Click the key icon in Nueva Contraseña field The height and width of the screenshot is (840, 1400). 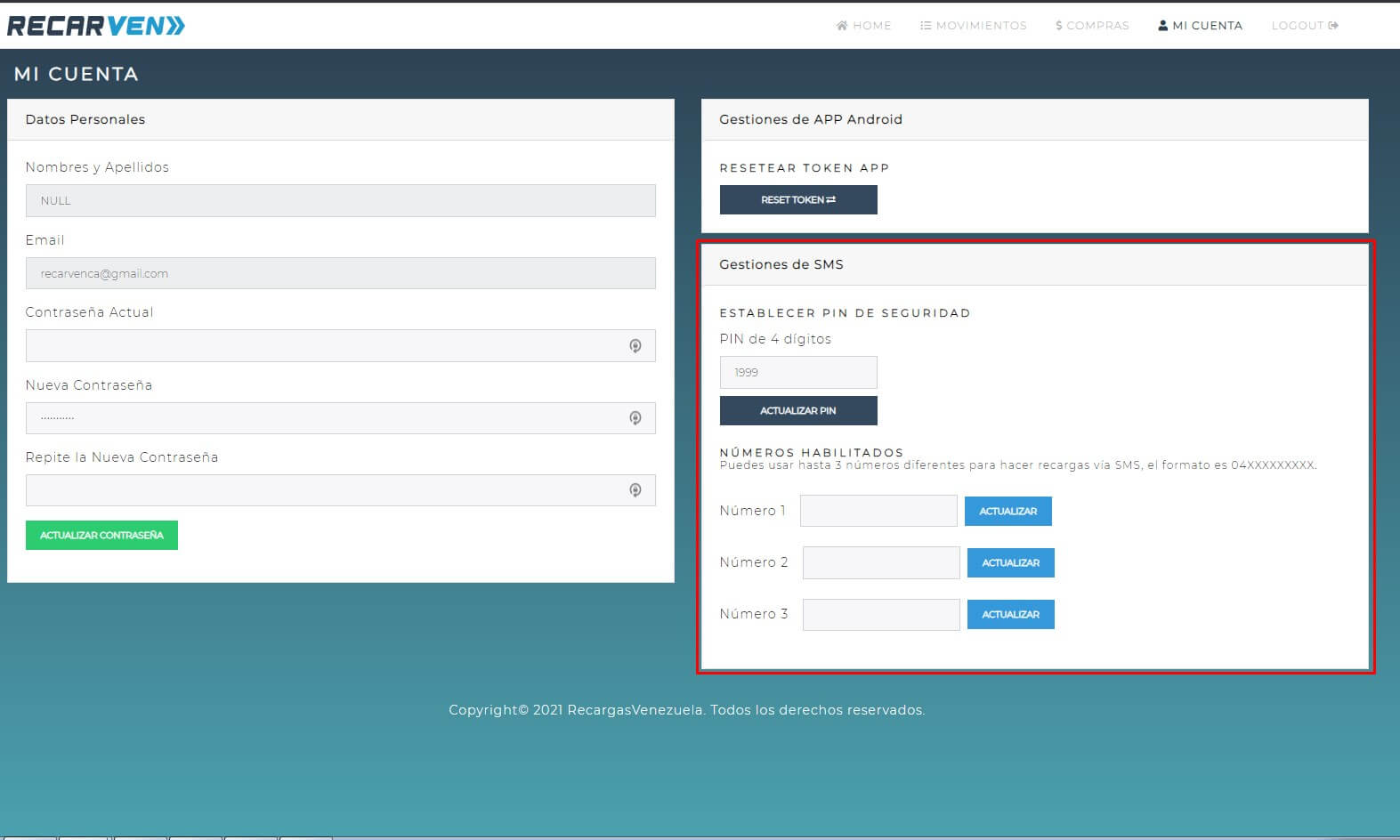click(635, 418)
